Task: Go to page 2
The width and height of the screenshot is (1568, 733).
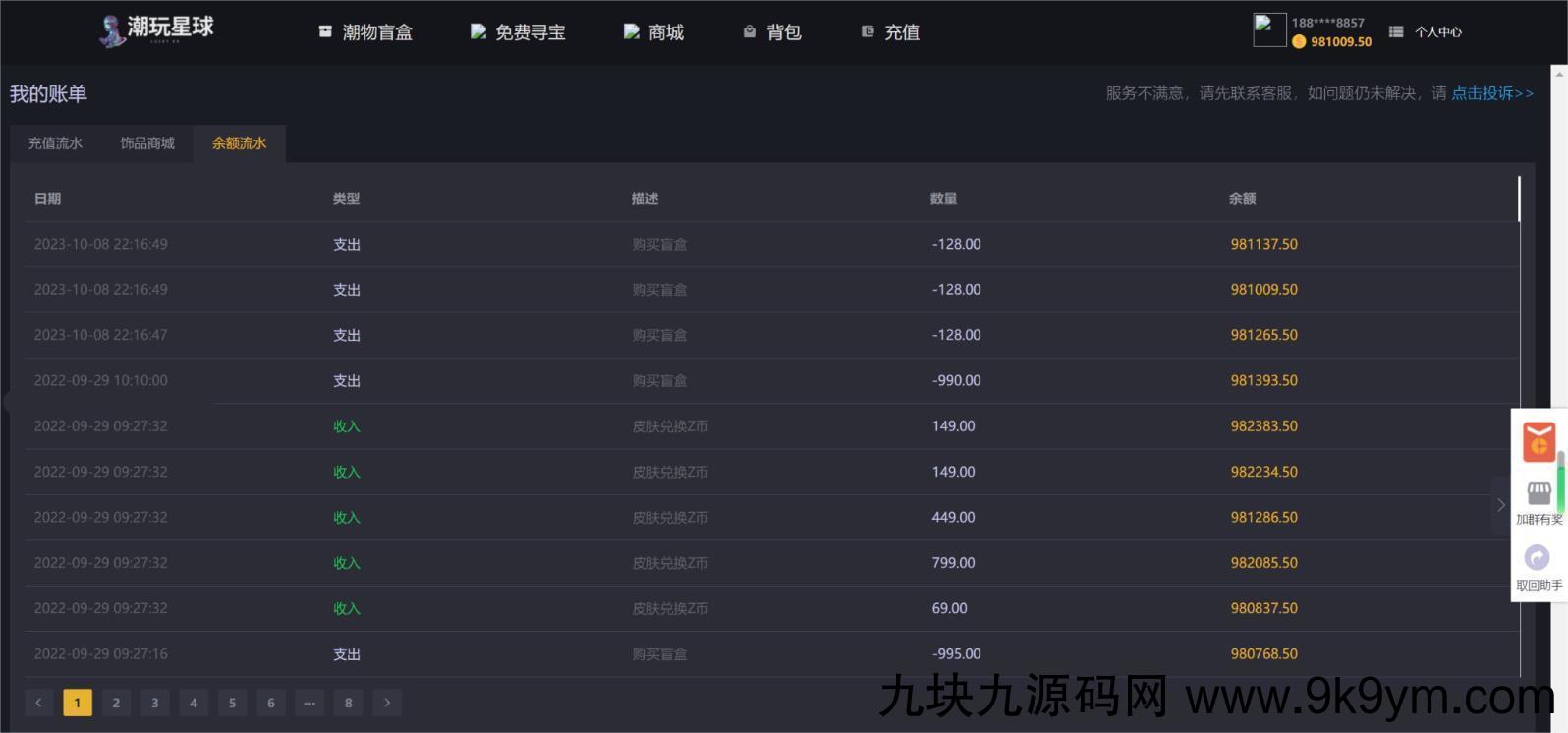Action: pos(116,703)
